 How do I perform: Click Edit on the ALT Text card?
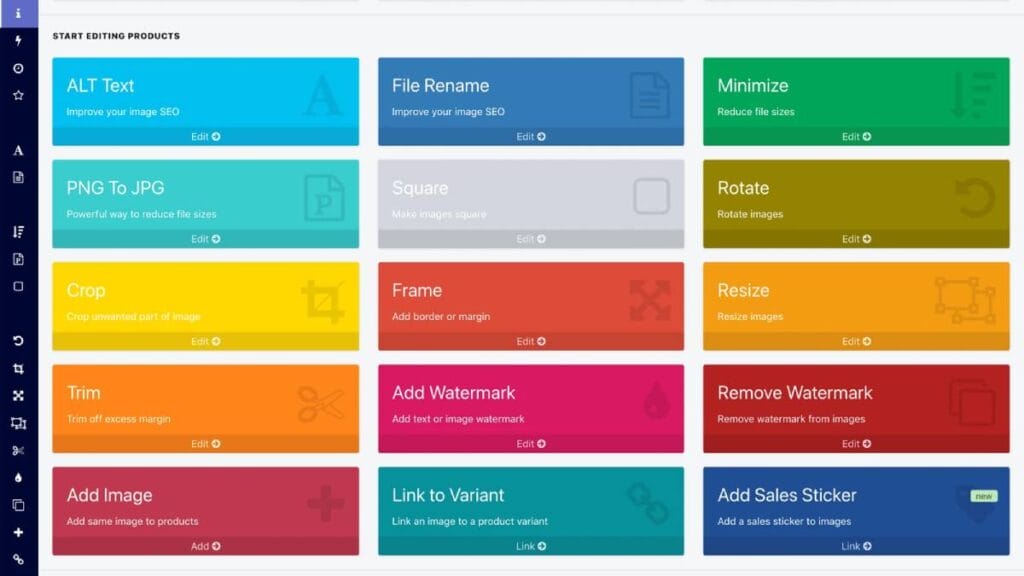(x=205, y=137)
